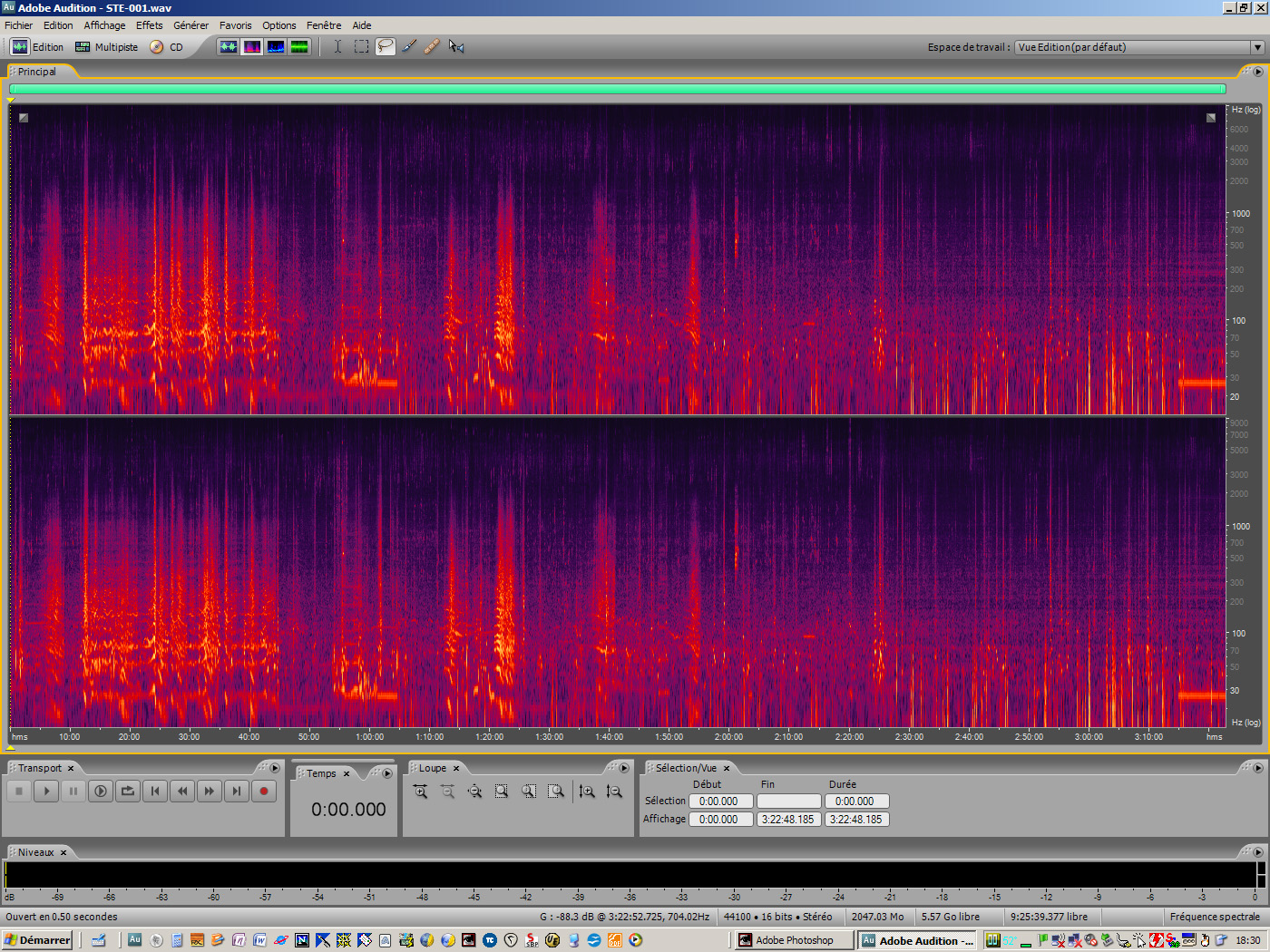Activate the spectral frequency display
The image size is (1270, 952).
coord(252,46)
